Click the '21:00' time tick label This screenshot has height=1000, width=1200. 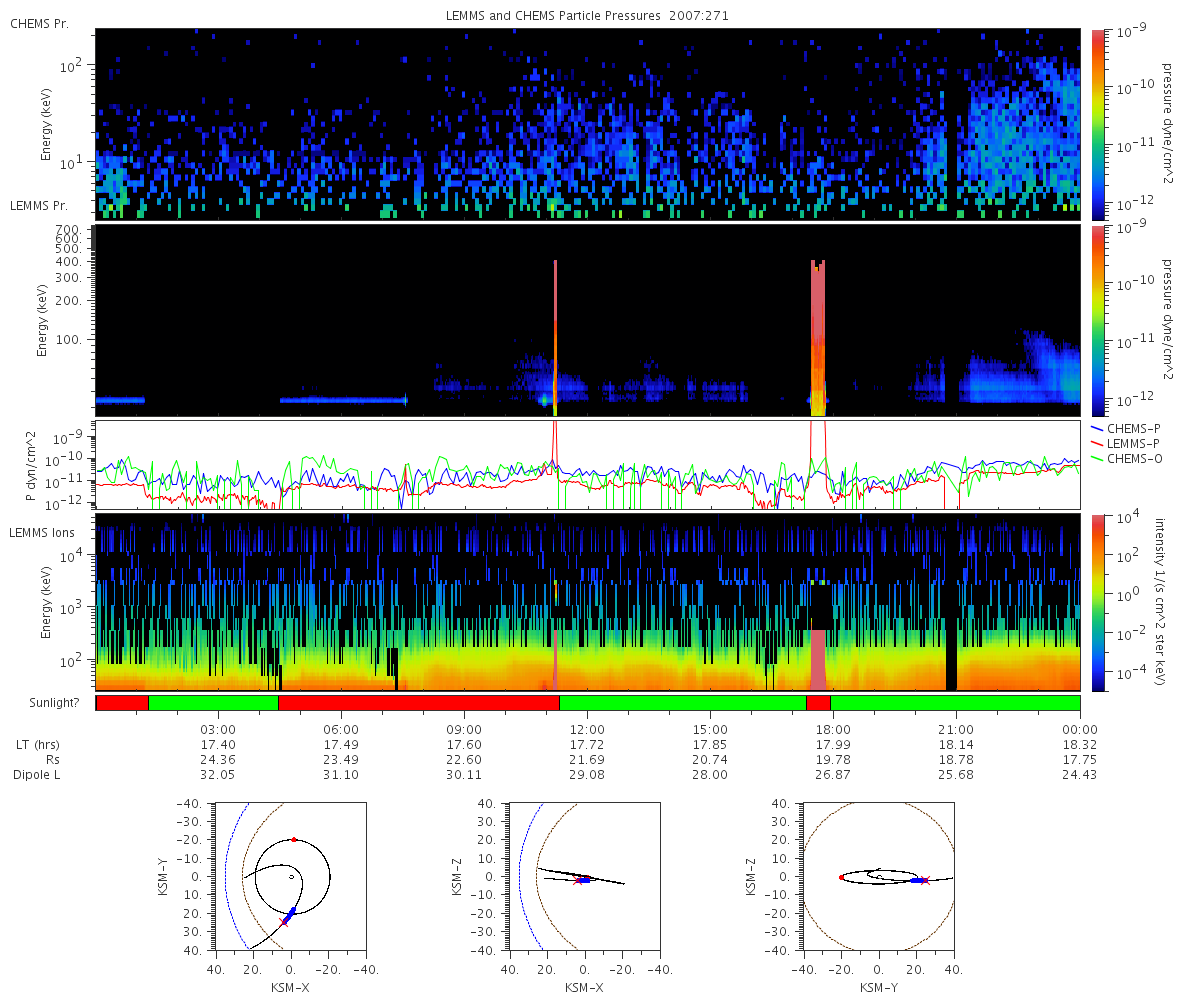tap(957, 730)
